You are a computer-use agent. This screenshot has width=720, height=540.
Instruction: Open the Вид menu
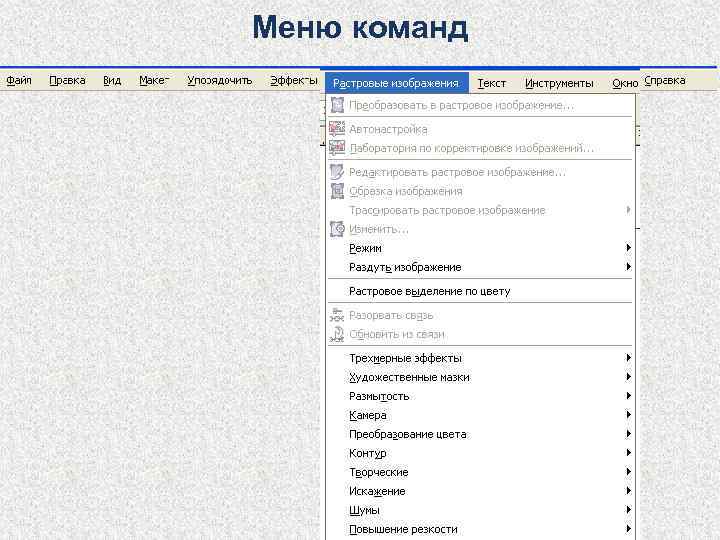coord(112,80)
